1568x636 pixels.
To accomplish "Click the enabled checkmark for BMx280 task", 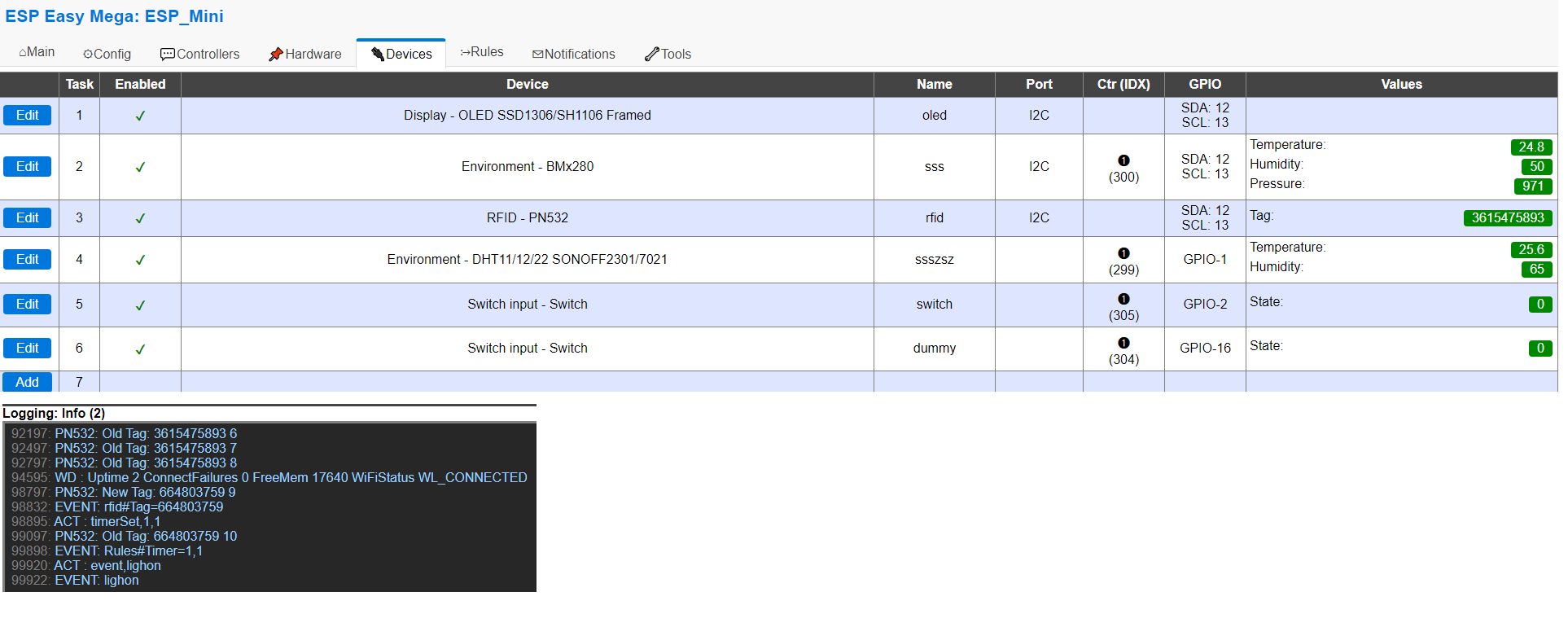I will click(140, 167).
